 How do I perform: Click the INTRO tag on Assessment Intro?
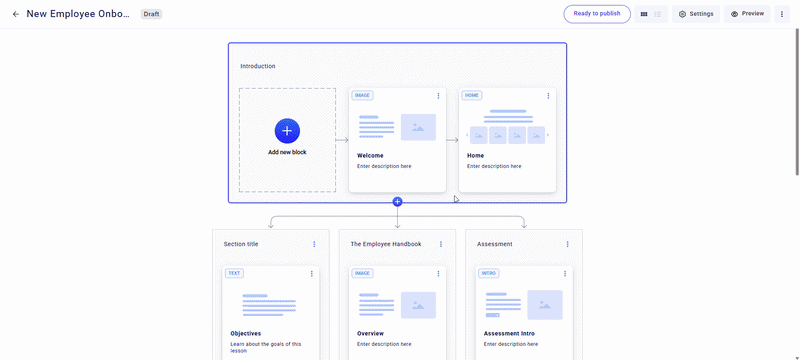point(489,273)
